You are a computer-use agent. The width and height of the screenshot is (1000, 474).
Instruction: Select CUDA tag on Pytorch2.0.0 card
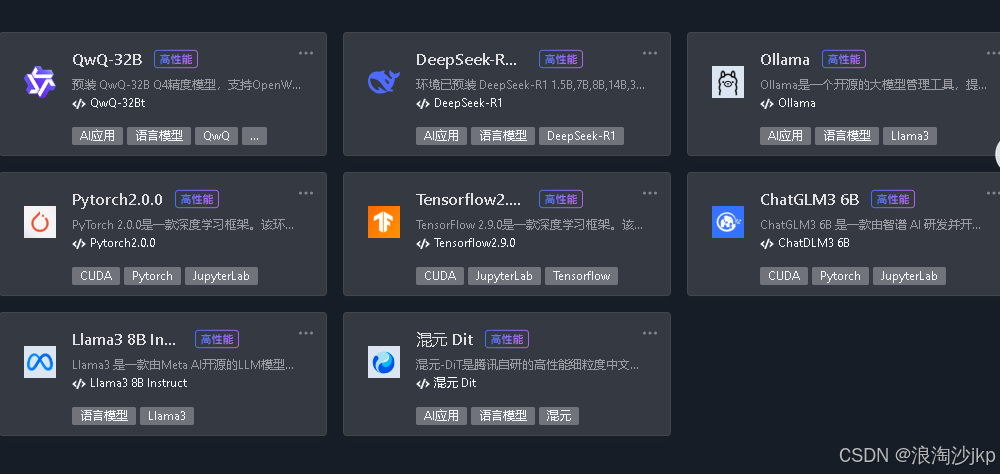(x=96, y=276)
